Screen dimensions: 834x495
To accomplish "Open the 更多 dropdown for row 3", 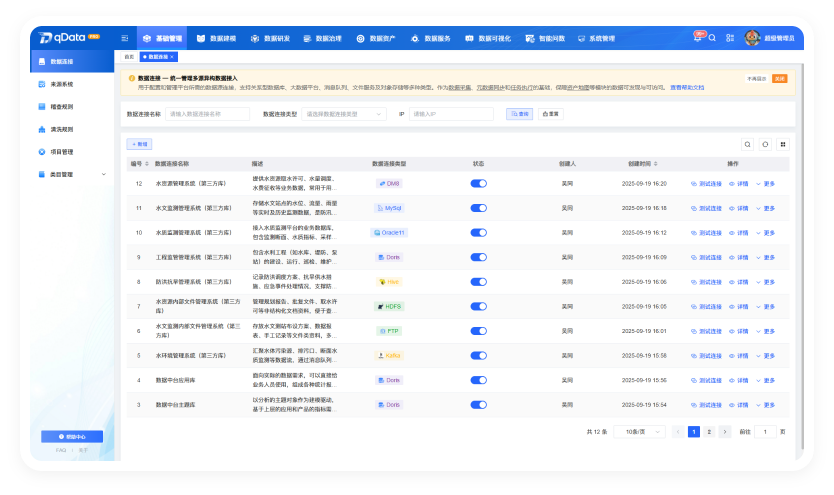I will (765, 405).
